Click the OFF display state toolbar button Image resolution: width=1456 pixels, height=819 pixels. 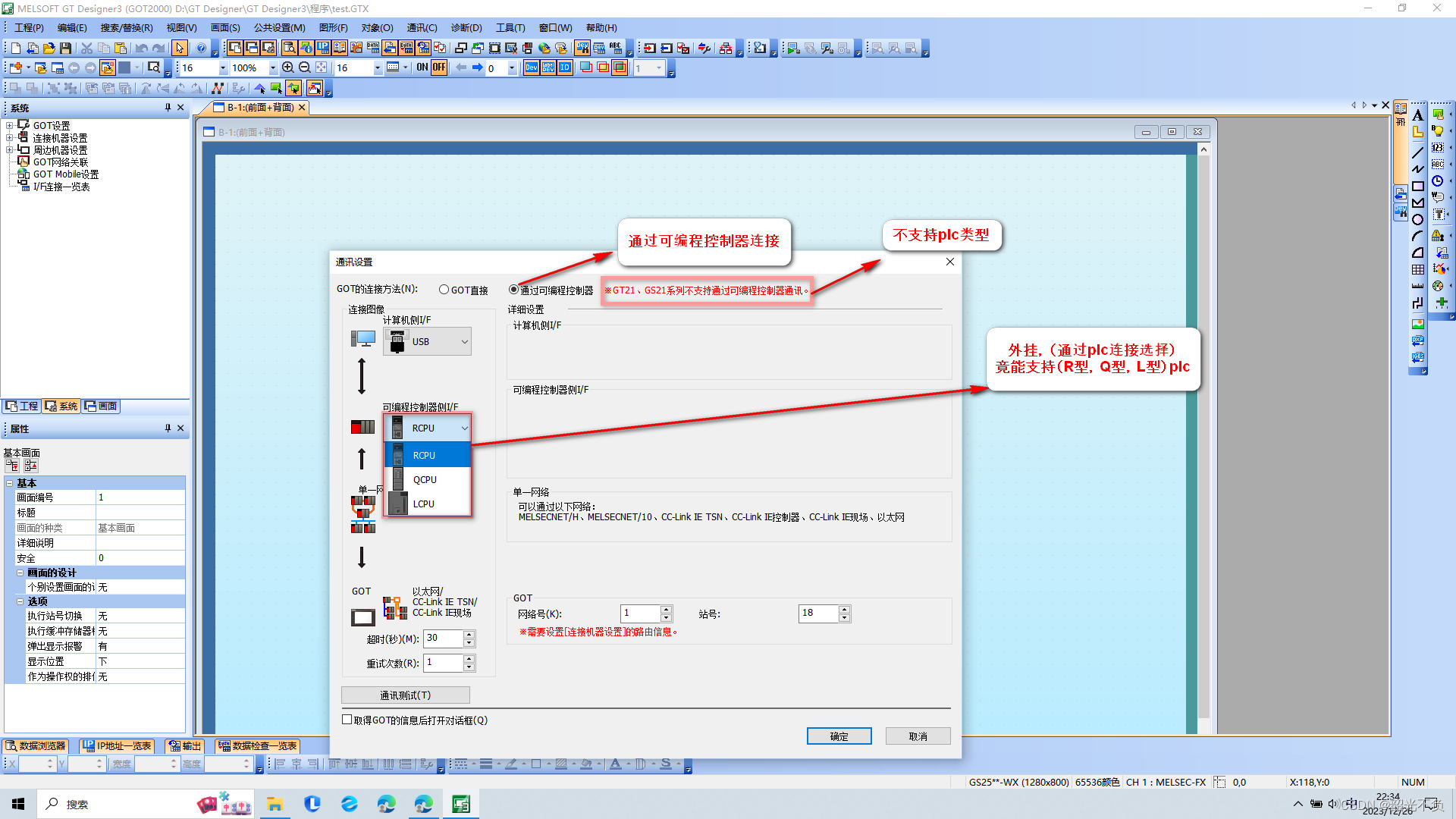(x=439, y=67)
